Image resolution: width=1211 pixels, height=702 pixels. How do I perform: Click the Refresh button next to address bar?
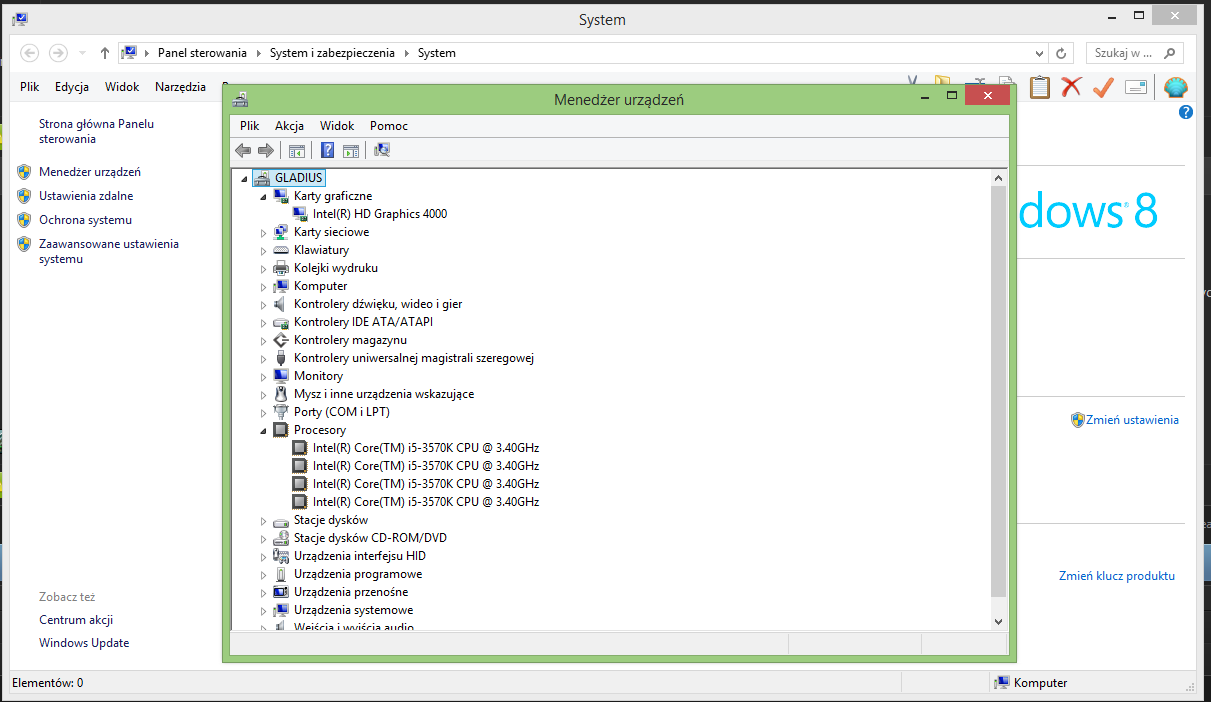coord(1061,53)
